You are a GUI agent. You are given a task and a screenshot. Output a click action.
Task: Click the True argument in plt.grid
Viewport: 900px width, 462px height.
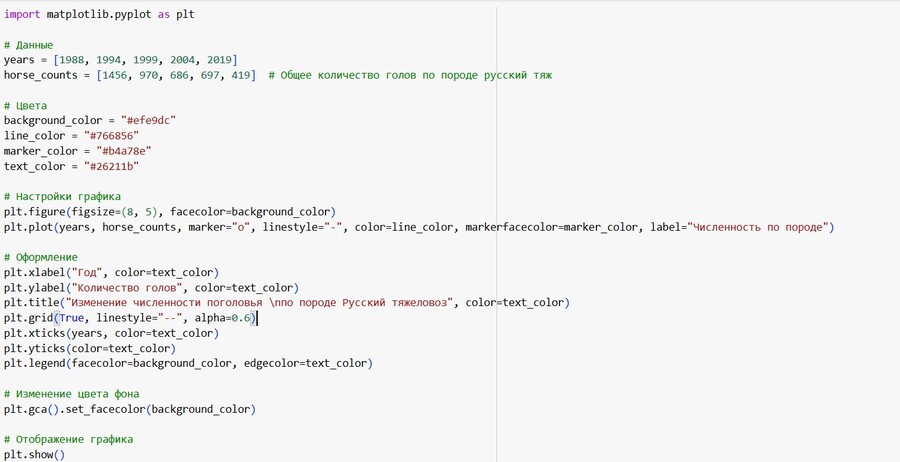[73, 318]
